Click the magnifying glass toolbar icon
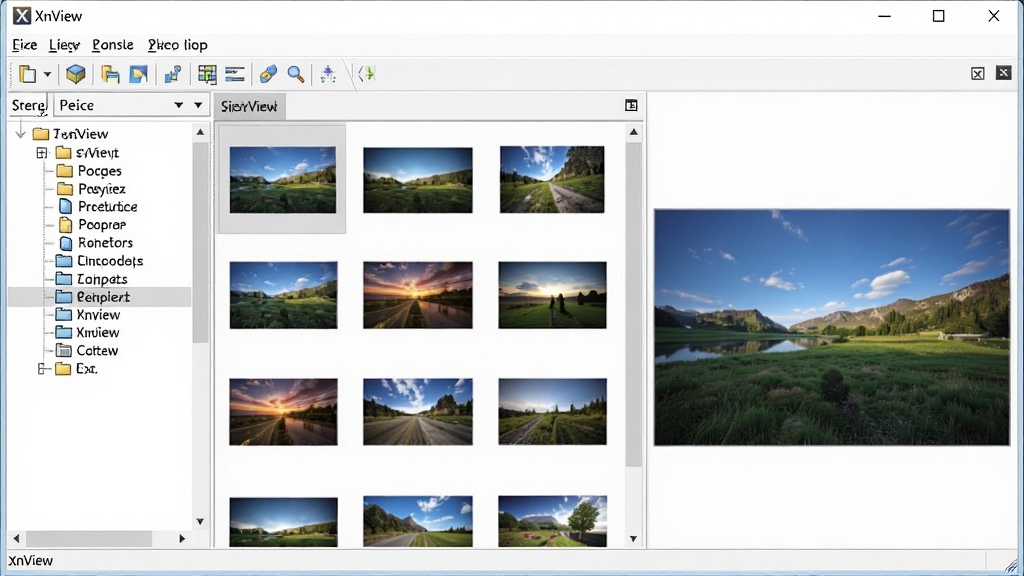Viewport: 1024px width, 576px height. pyautogui.click(x=296, y=74)
